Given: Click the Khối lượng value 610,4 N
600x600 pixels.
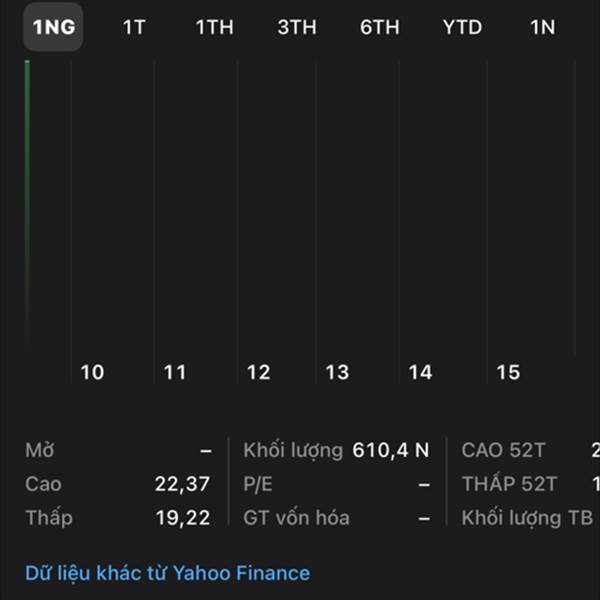Looking at the screenshot, I should click(390, 450).
